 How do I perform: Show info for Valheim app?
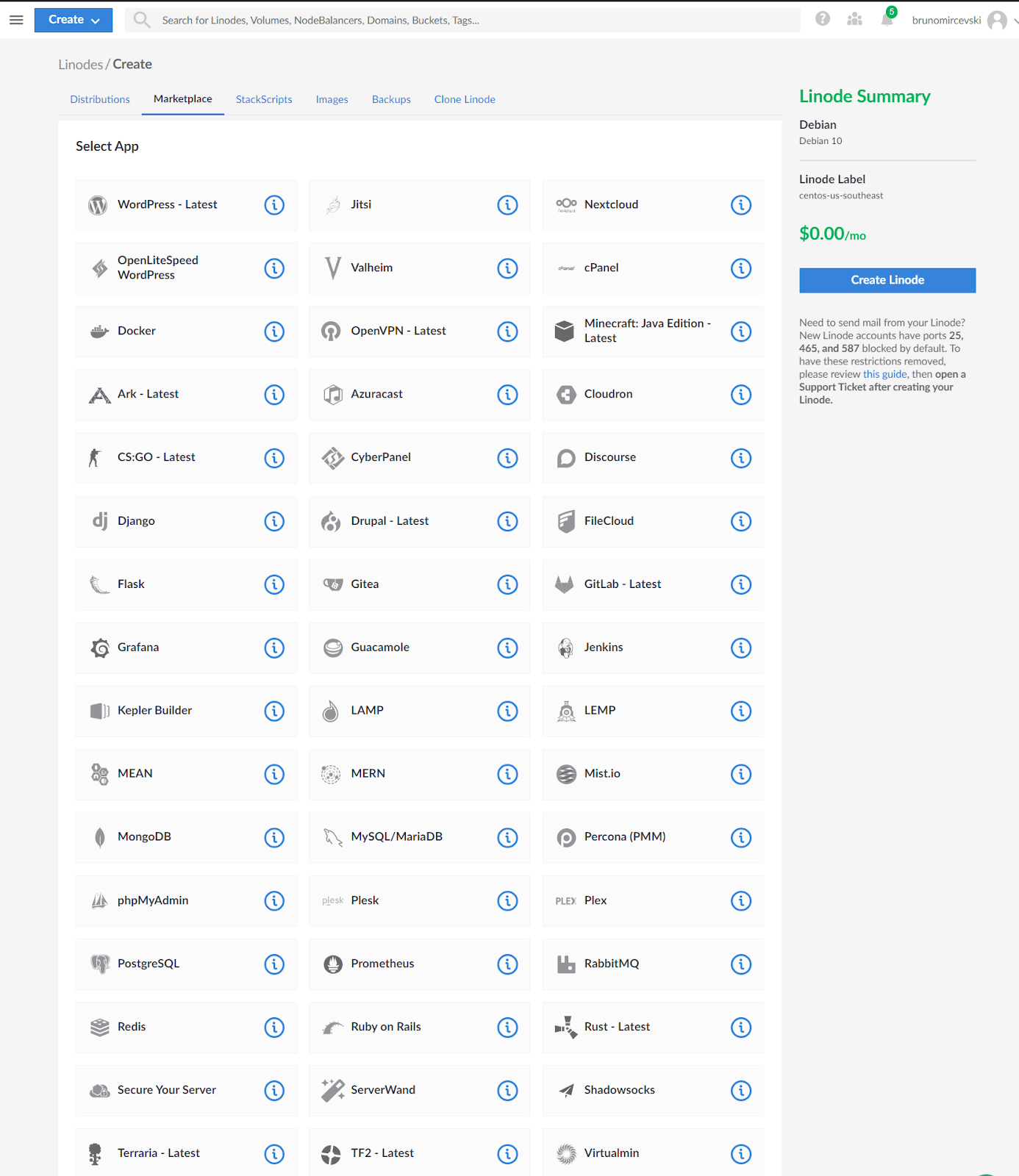[507, 268]
